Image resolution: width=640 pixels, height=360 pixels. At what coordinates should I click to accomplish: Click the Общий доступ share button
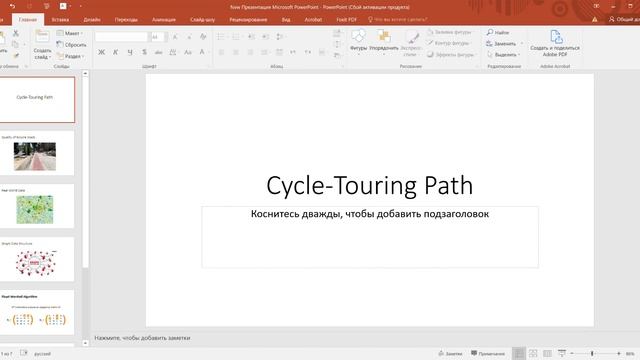tap(624, 19)
